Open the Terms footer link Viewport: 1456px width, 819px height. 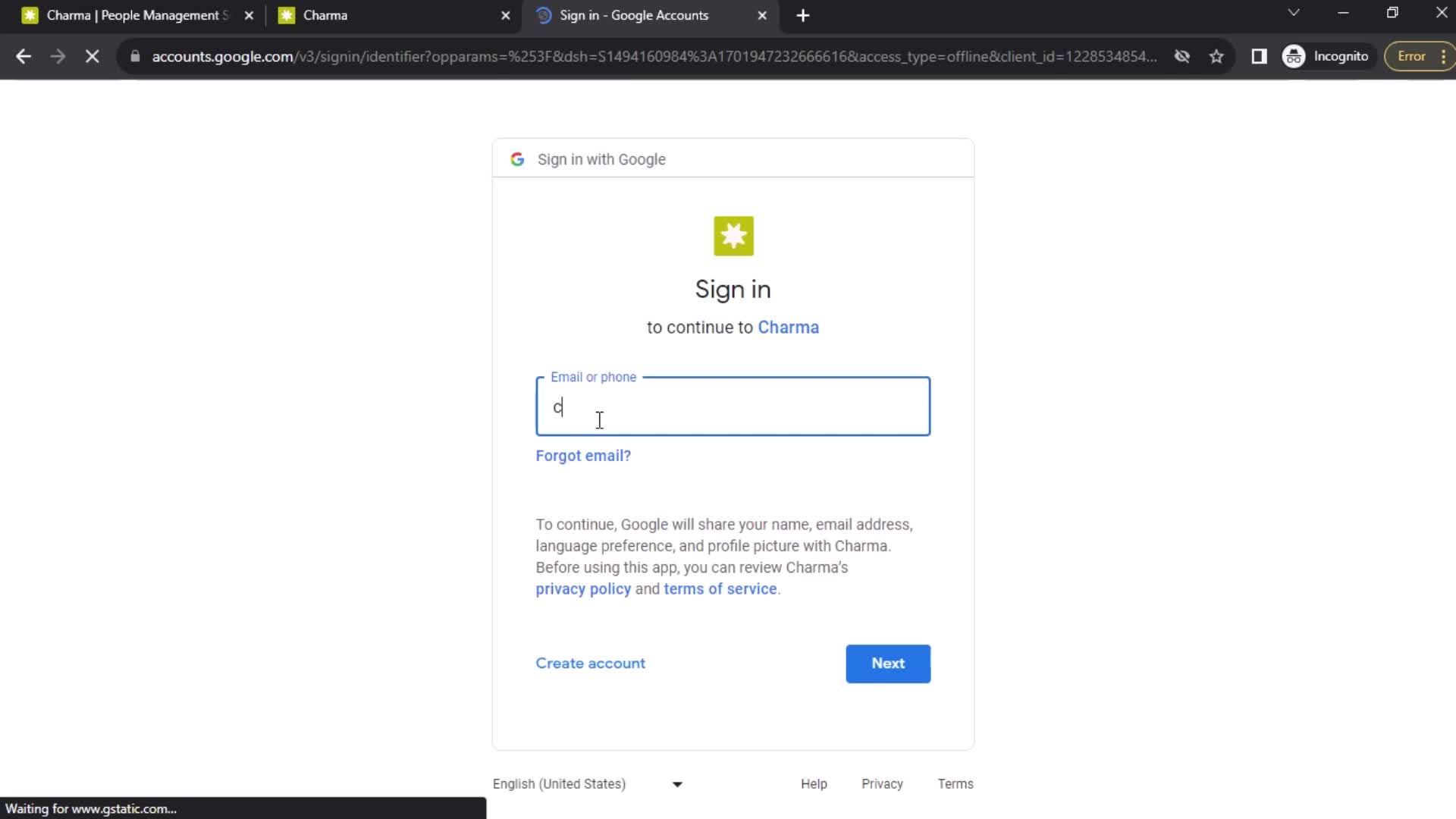pyautogui.click(x=955, y=784)
